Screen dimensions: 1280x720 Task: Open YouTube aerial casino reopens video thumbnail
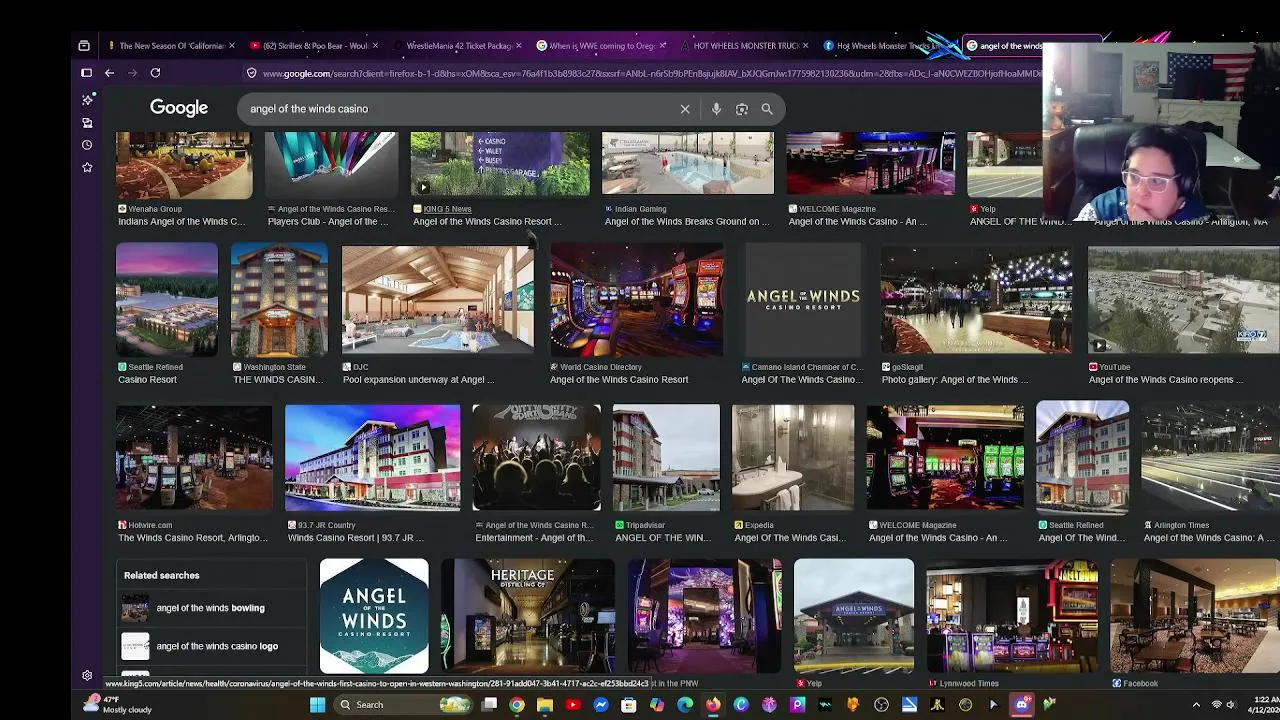1183,299
